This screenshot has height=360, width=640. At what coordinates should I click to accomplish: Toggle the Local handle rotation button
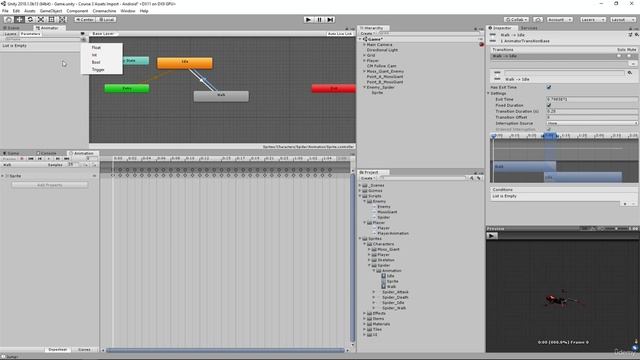(106, 20)
